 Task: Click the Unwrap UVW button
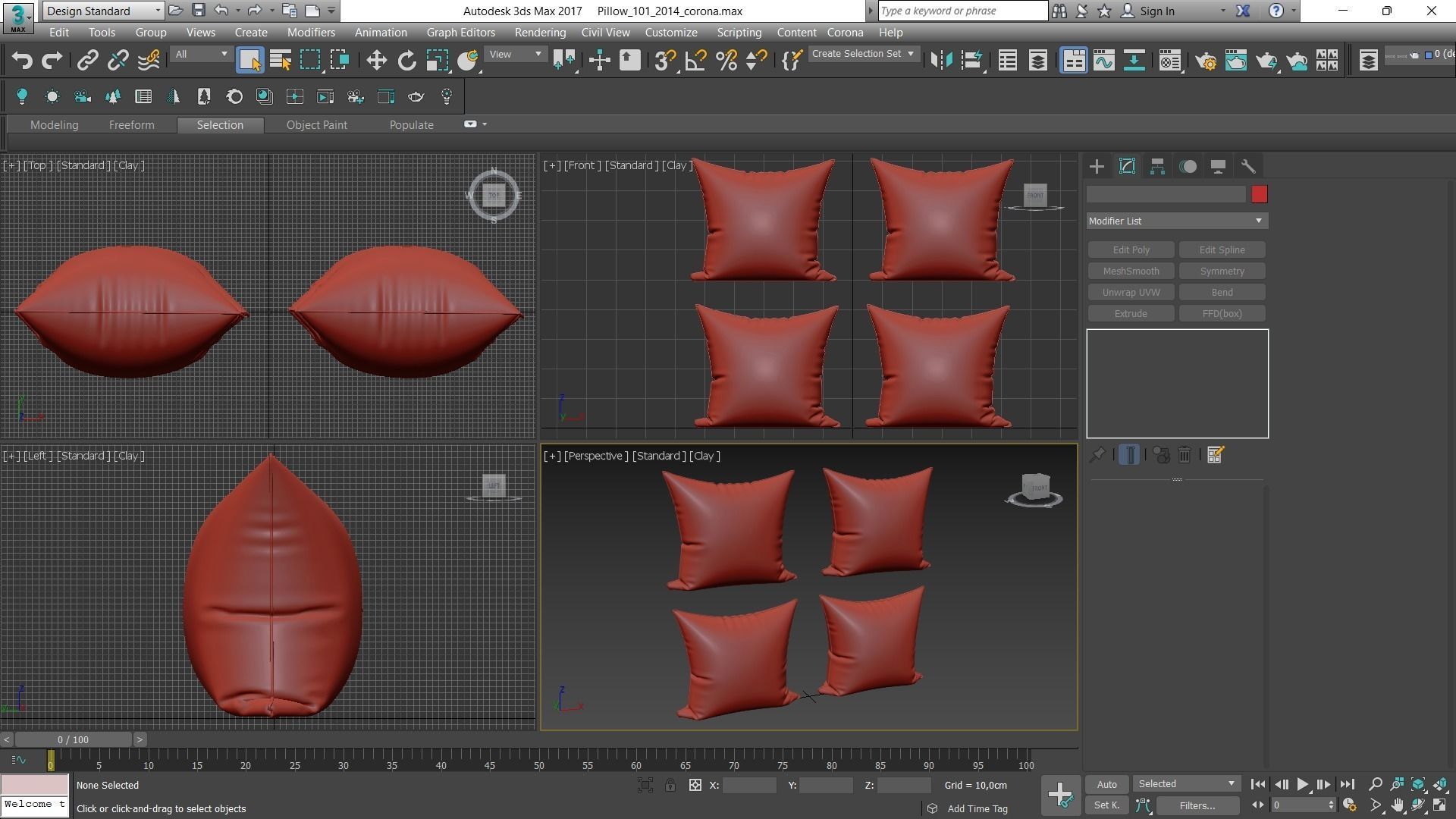tap(1131, 292)
